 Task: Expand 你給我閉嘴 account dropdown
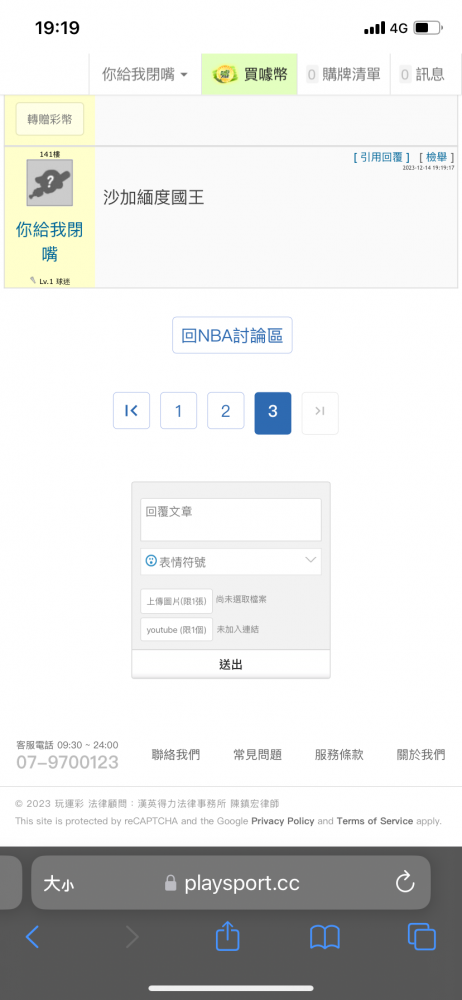coord(145,75)
